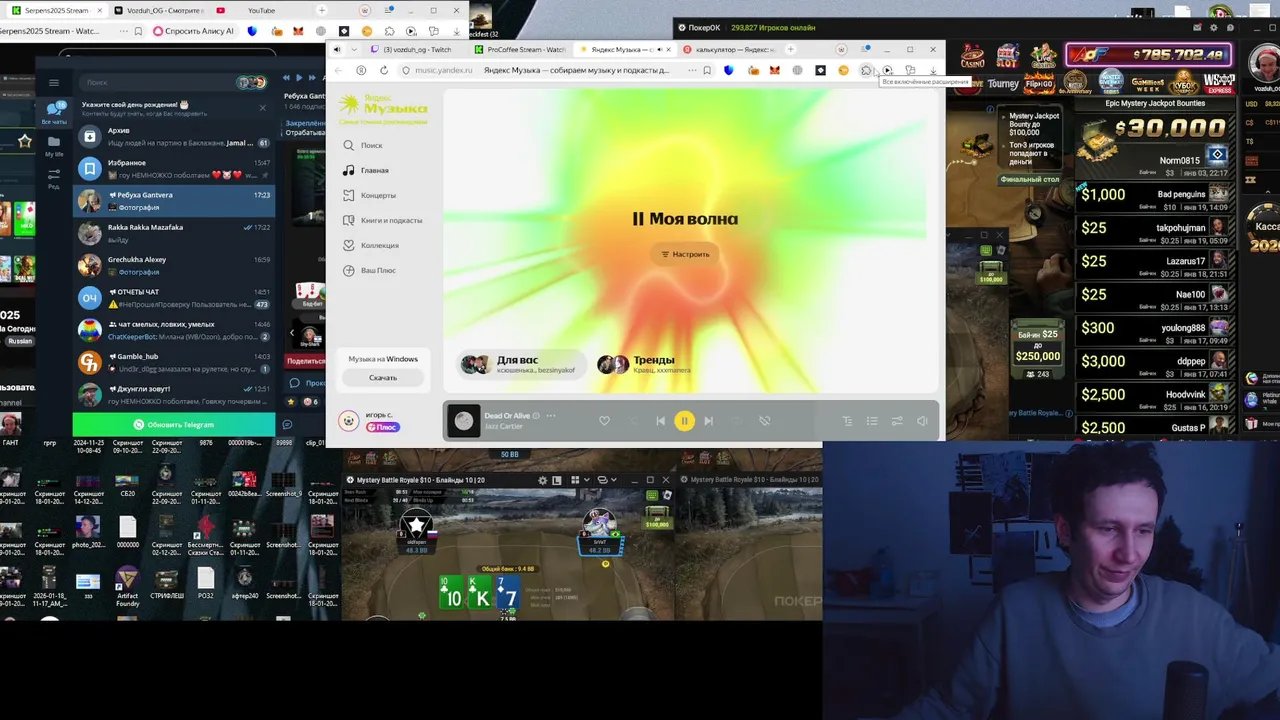
Task: Open Gamble_hub channel in Telegram
Action: click(x=174, y=362)
